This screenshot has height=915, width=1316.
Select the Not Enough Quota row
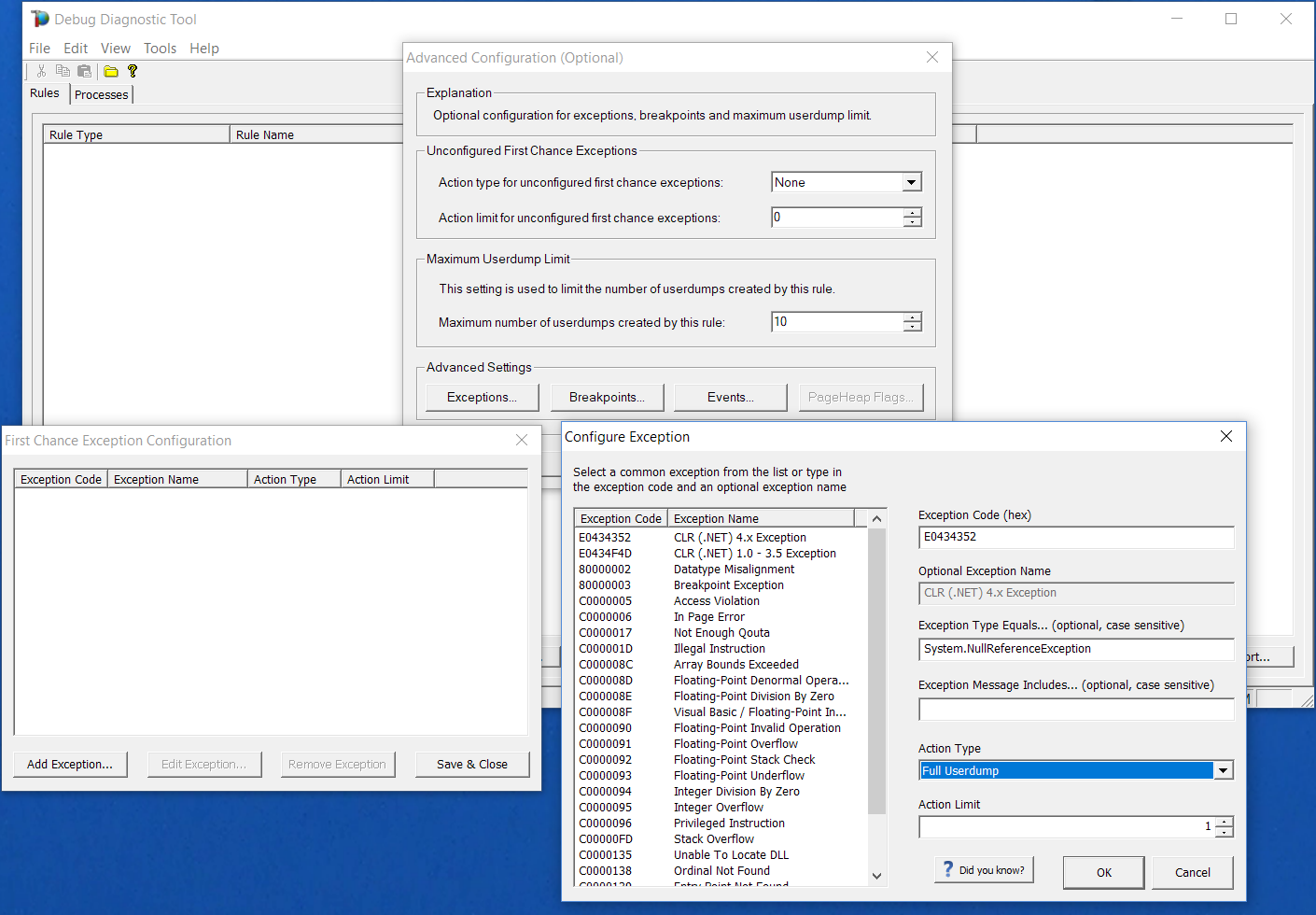tap(721, 633)
